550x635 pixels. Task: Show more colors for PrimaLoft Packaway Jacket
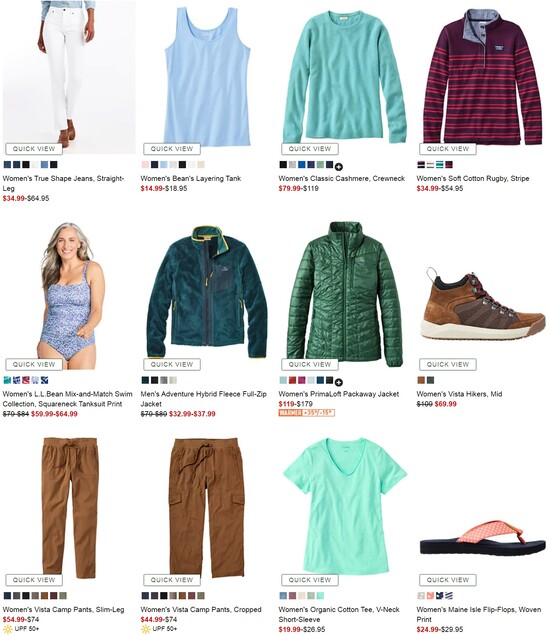coord(339,382)
